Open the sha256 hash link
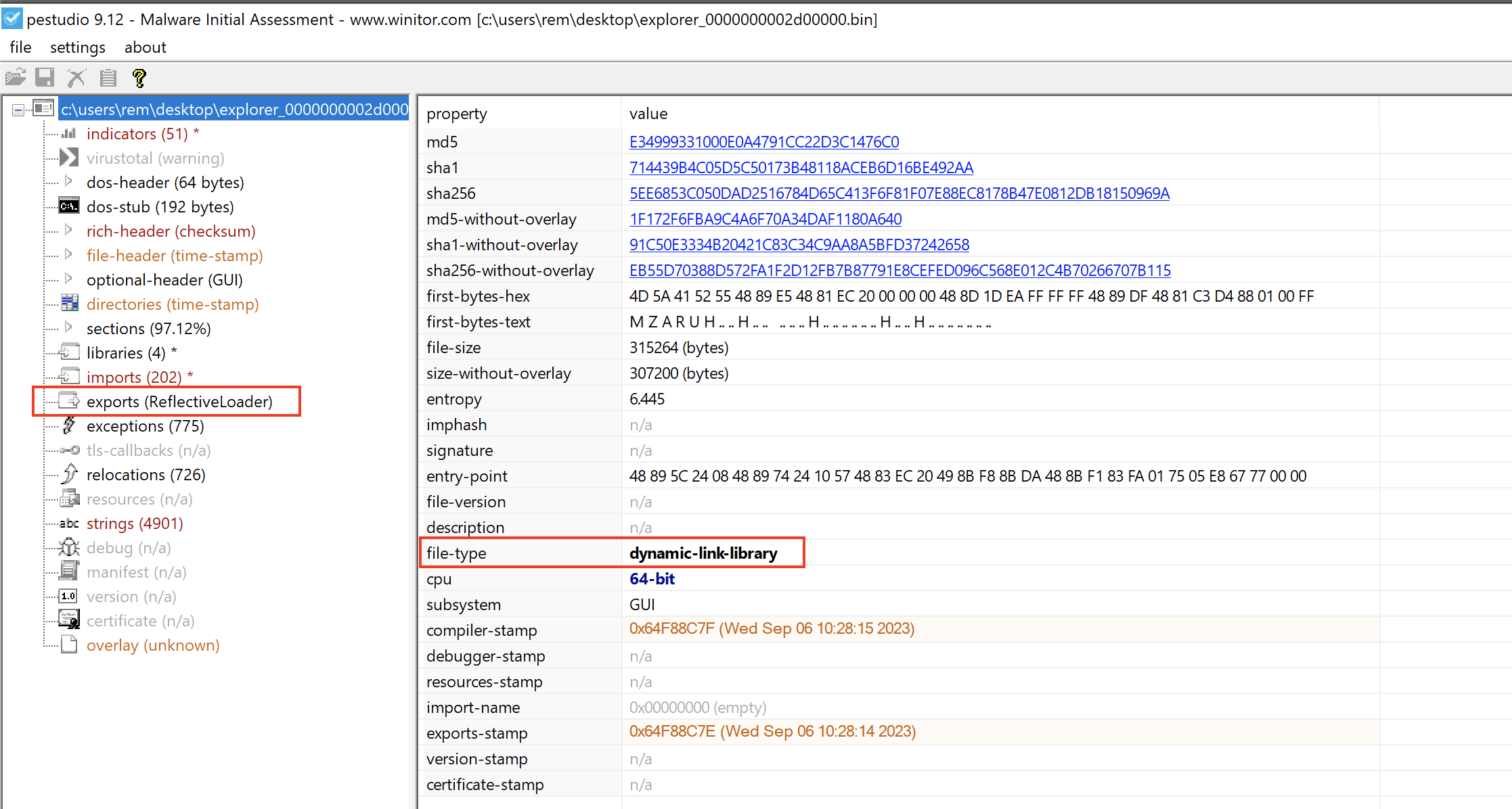Image resolution: width=1512 pixels, height=809 pixels. click(x=899, y=193)
